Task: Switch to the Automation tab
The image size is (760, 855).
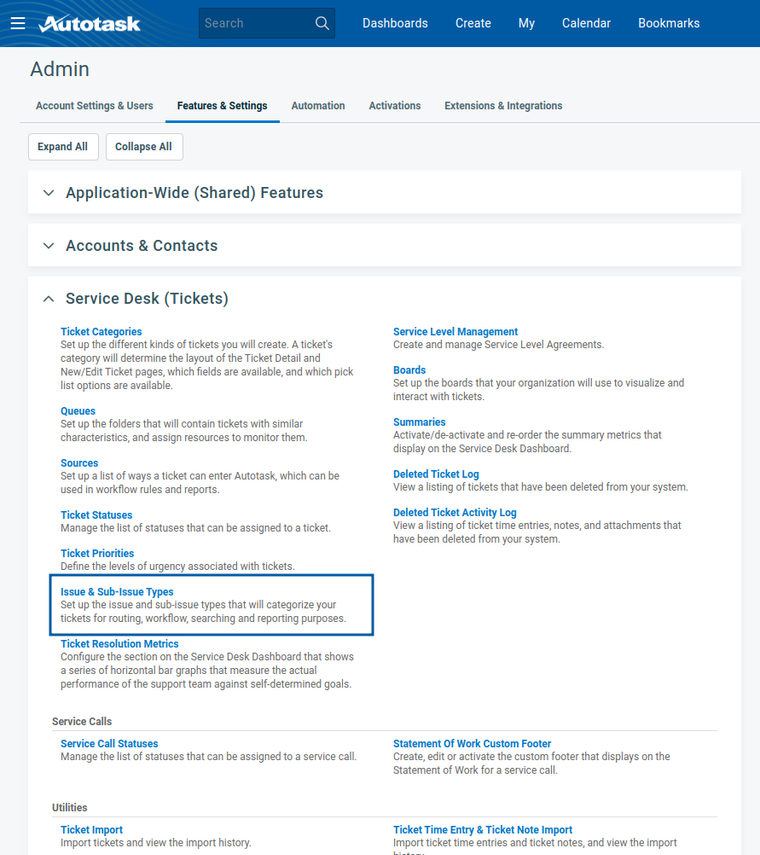Action: [x=318, y=106]
